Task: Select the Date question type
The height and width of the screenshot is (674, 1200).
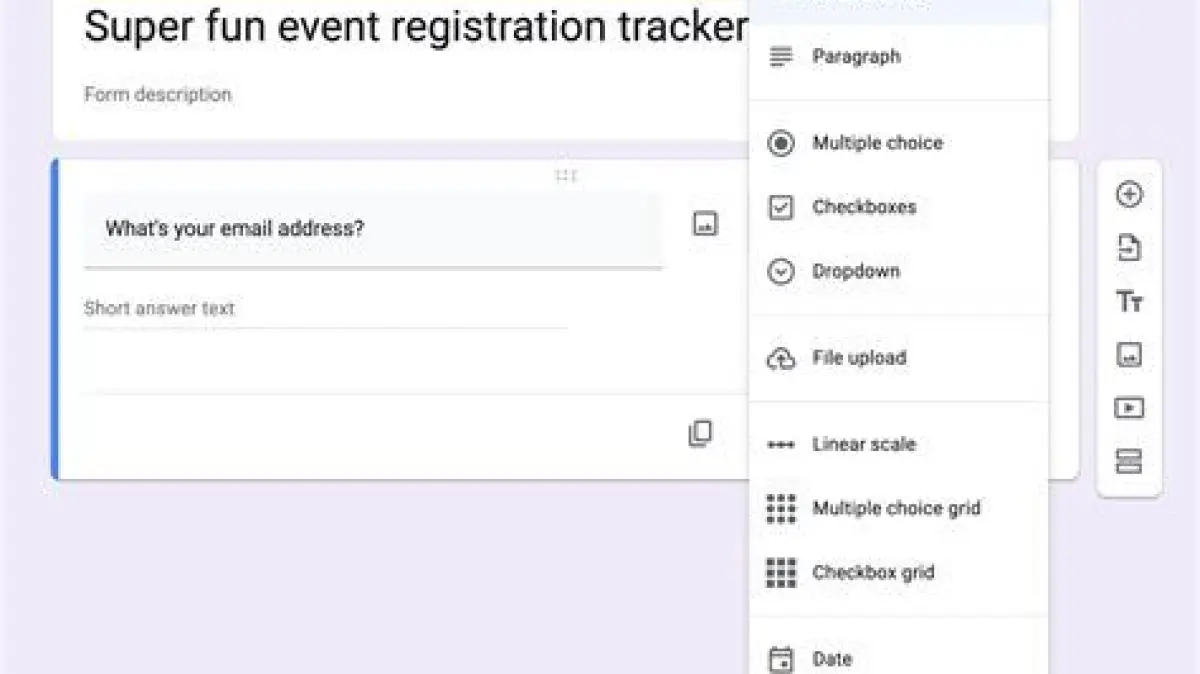Action: click(x=831, y=659)
